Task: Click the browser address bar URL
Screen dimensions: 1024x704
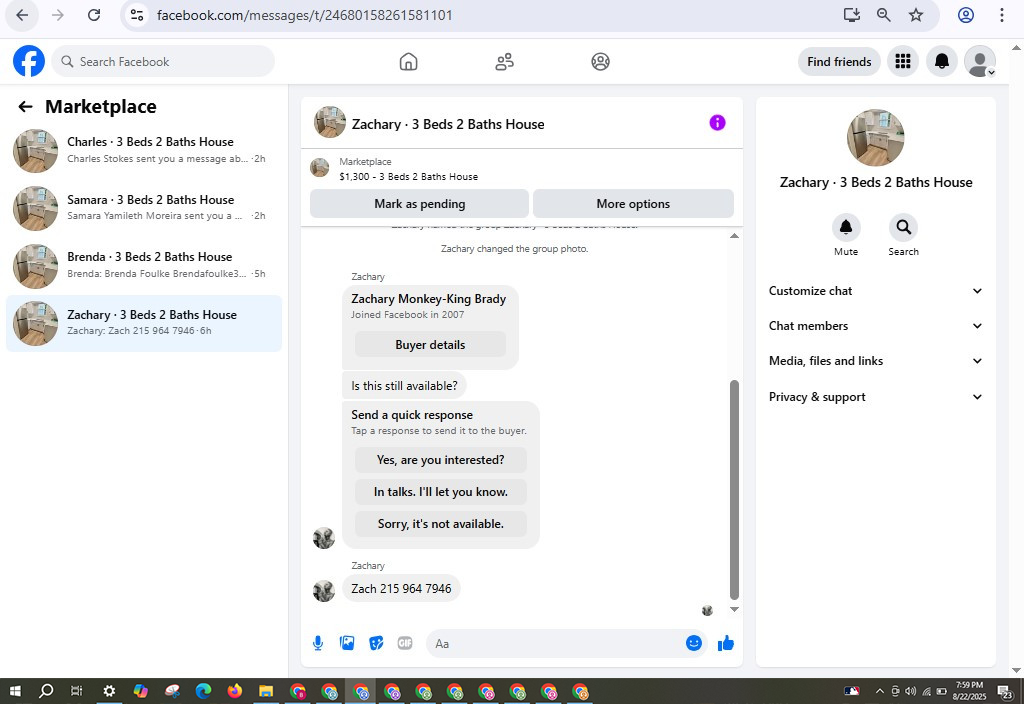Action: pyautogui.click(x=304, y=15)
